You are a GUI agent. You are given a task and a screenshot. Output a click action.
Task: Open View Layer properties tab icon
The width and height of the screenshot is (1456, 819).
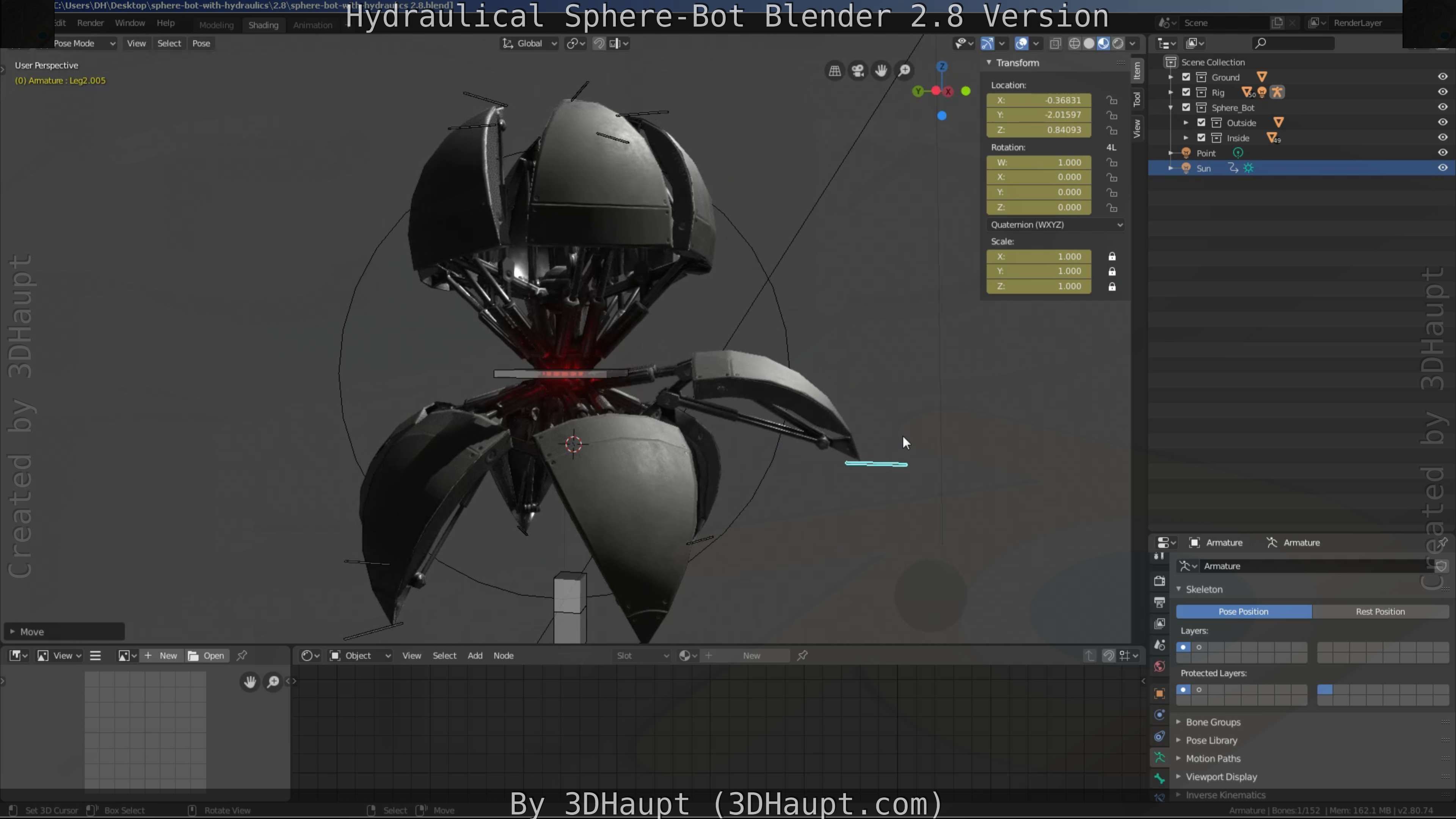(1159, 623)
